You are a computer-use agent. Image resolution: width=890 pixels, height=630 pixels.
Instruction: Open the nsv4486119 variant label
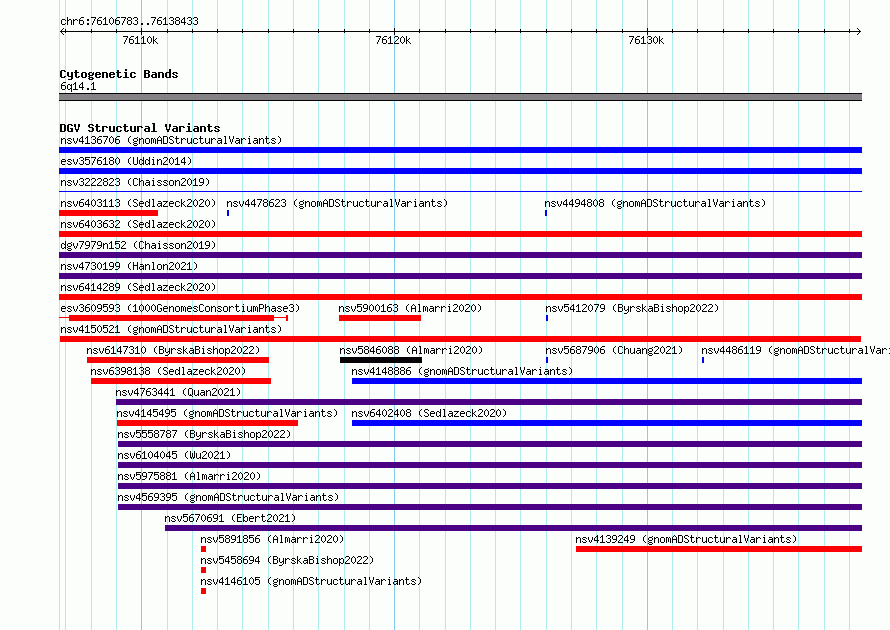795,350
